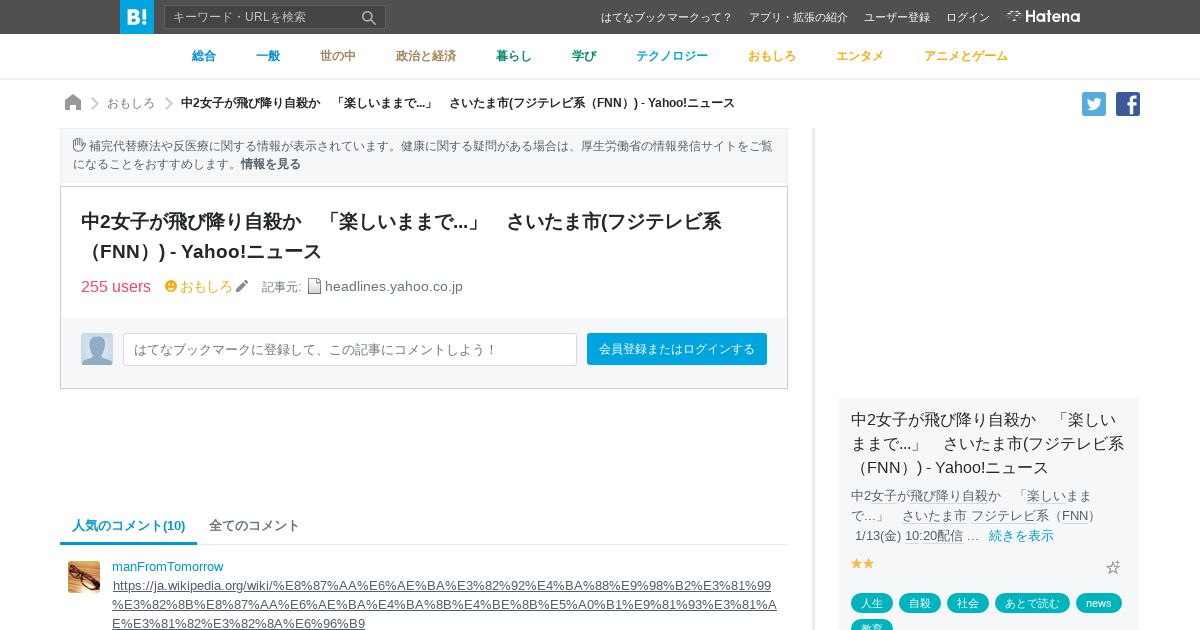The width and height of the screenshot is (1200, 630).
Task: Open the main article title link
Action: click(x=401, y=236)
